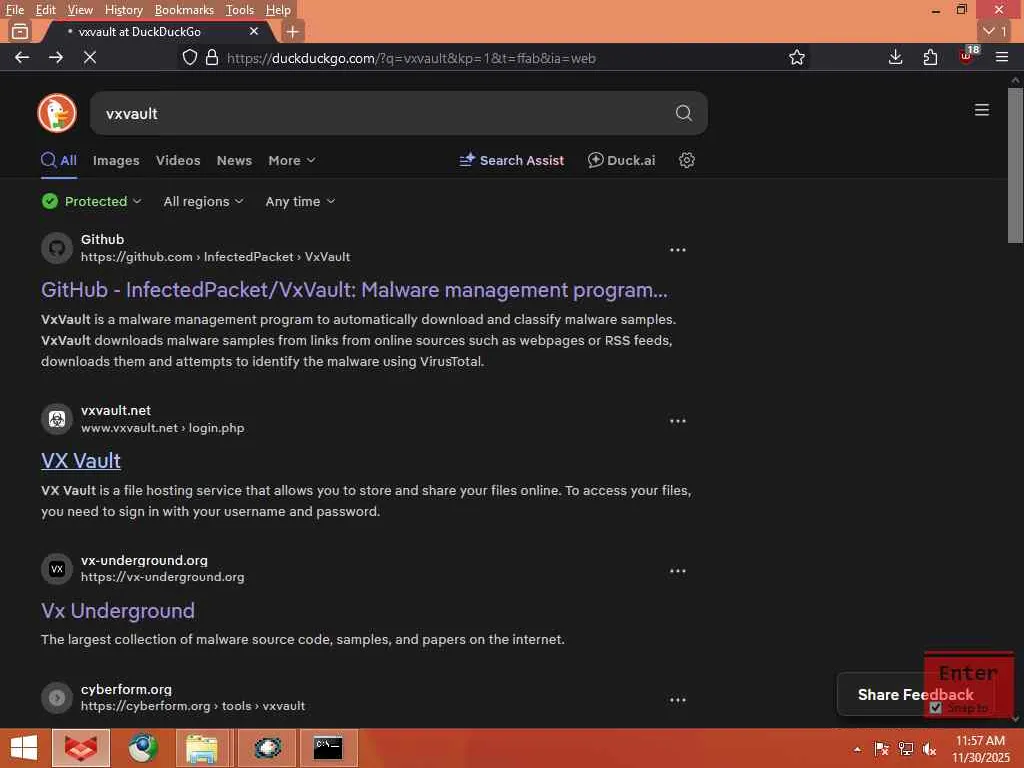
Task: Open more options for Github result
Action: coord(678,250)
